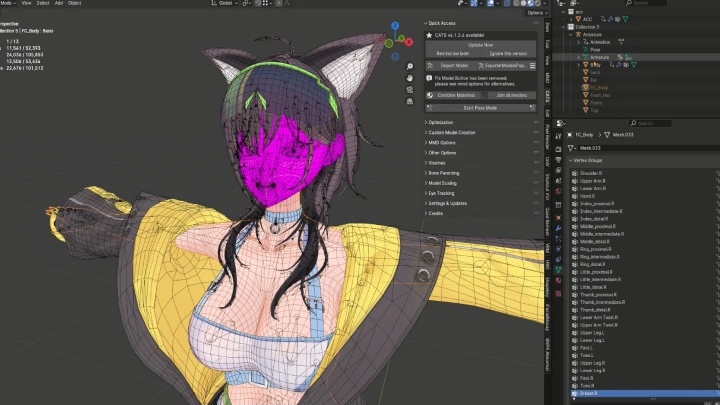Toggle snapping magnet in header

click(x=258, y=3)
